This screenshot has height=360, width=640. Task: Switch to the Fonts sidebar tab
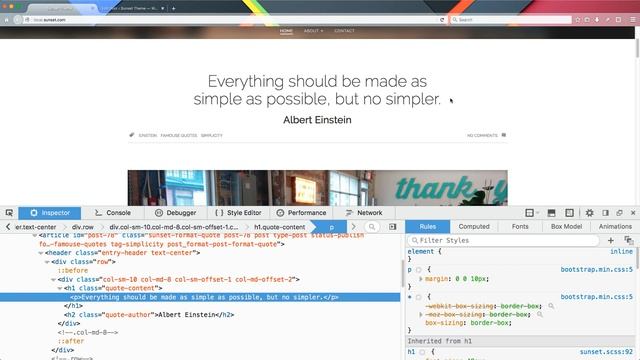tap(520, 227)
